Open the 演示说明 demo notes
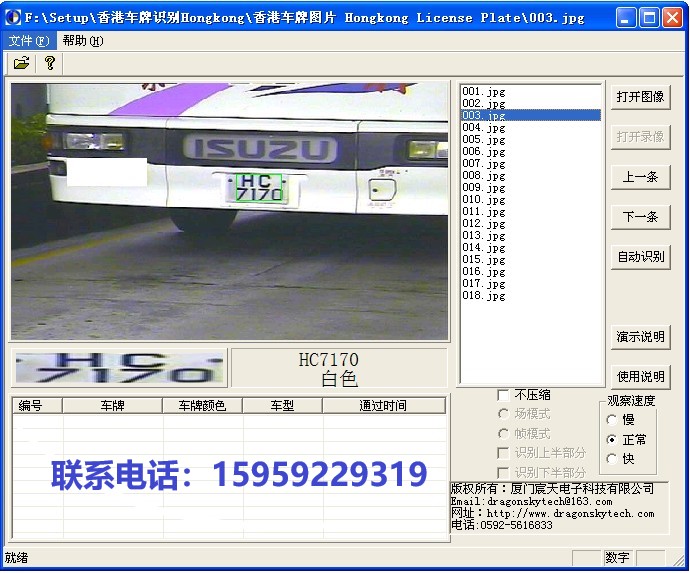The height and width of the screenshot is (573, 690). click(x=640, y=337)
